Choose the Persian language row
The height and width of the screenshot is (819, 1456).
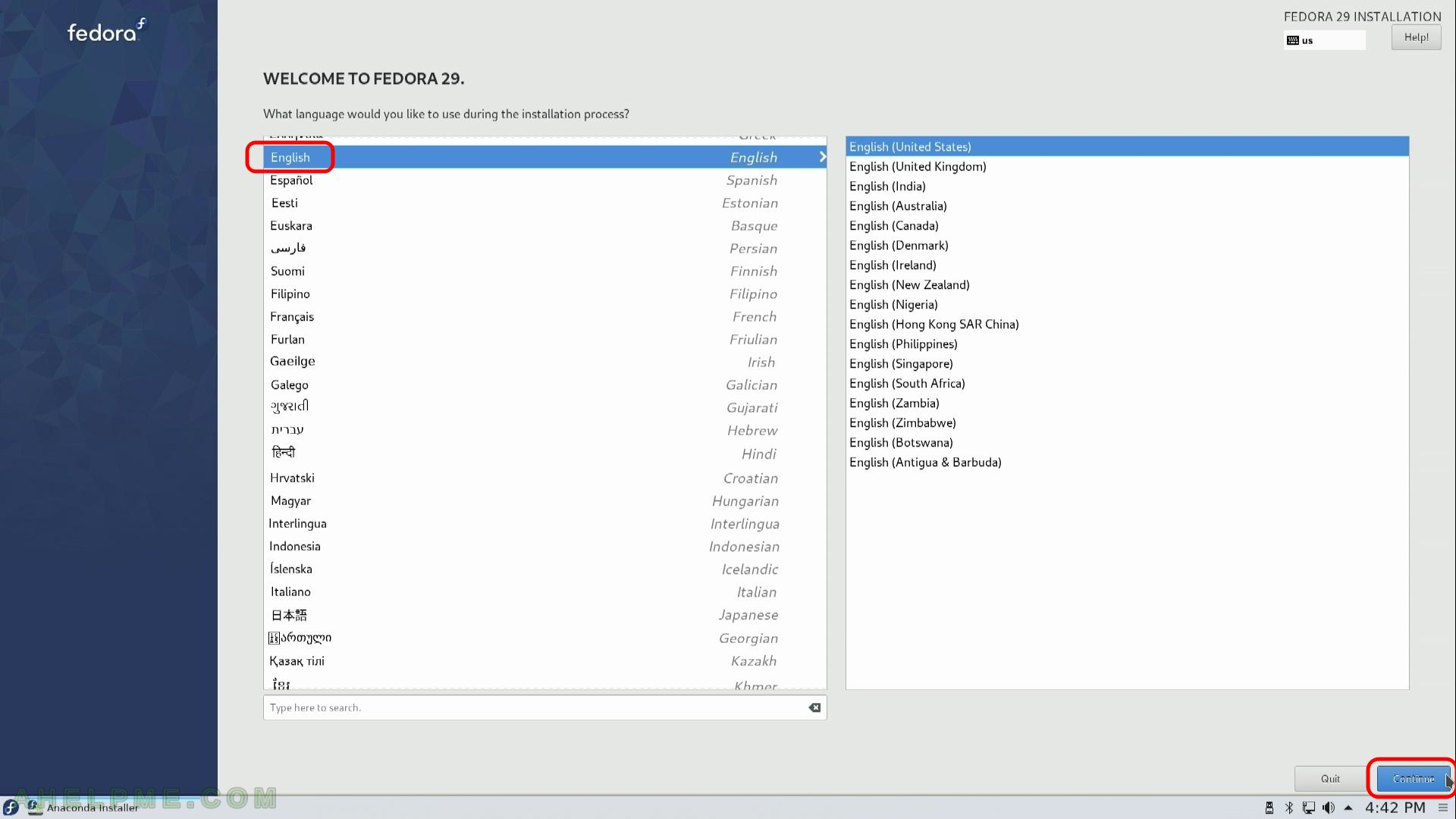coord(544,248)
